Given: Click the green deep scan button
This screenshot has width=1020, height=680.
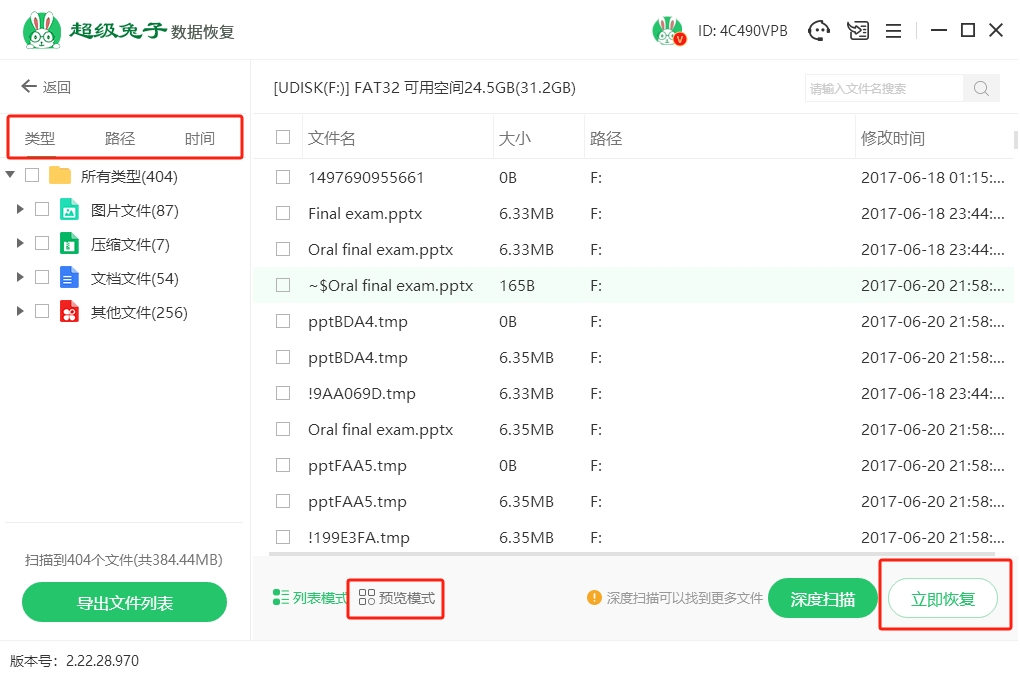Looking at the screenshot, I should (822, 599).
